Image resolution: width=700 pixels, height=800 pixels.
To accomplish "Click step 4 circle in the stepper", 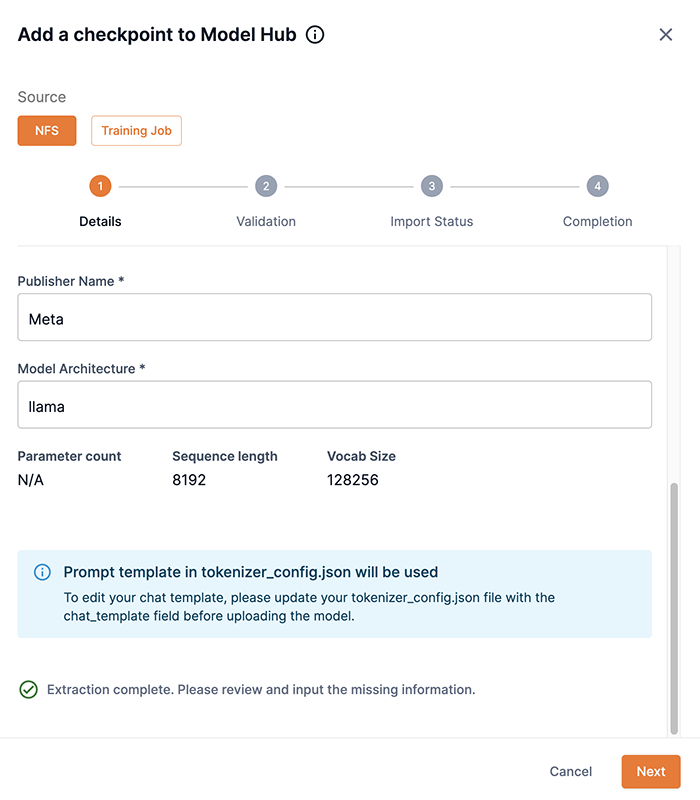I will (597, 186).
